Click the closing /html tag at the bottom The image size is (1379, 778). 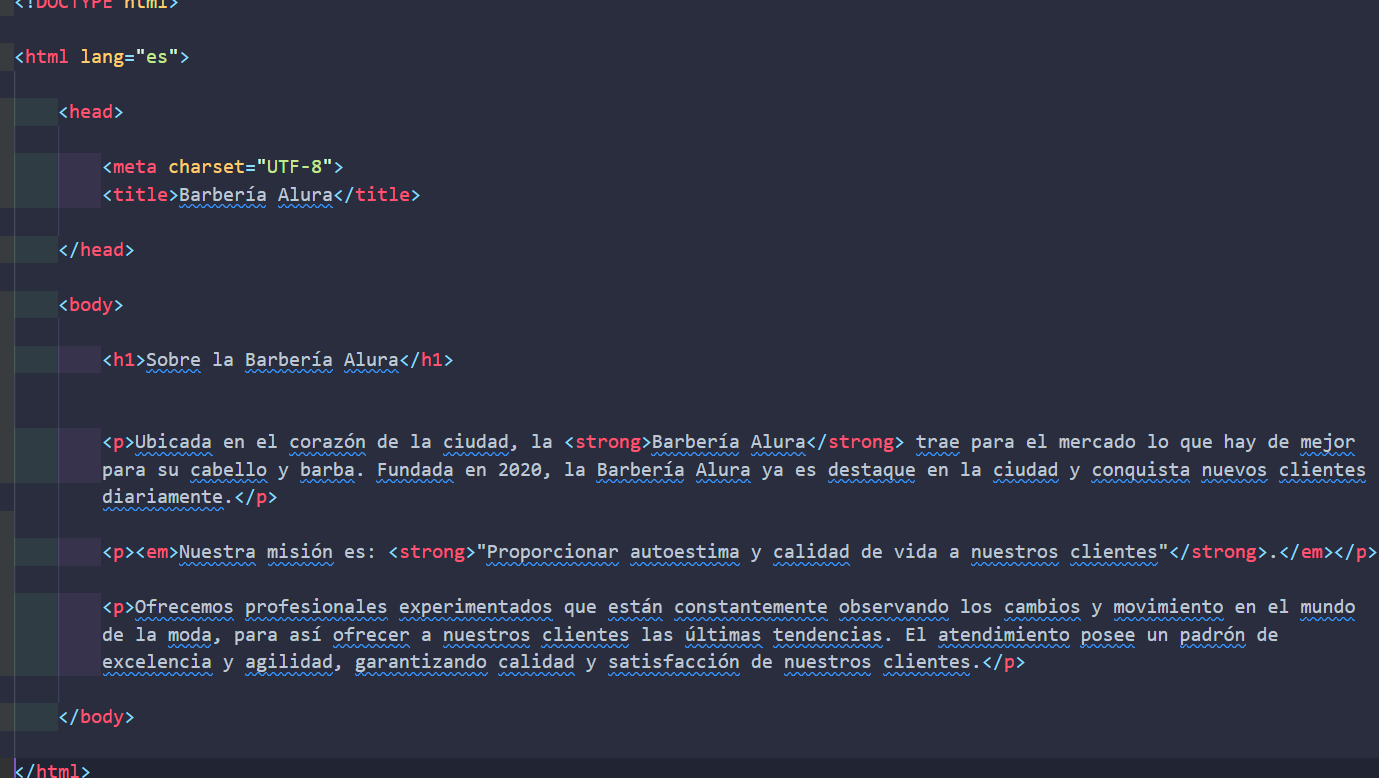point(52,770)
